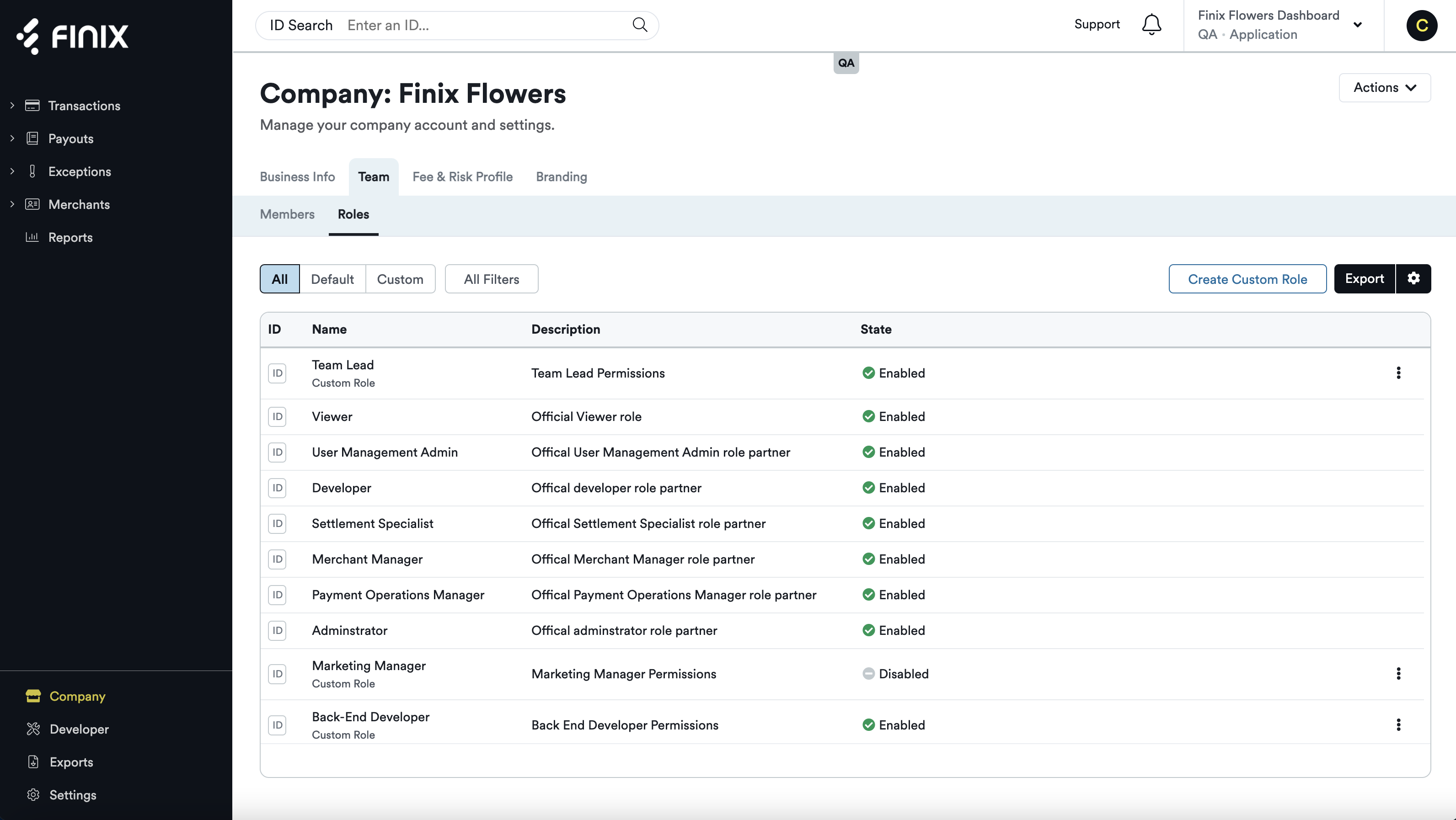Expand the Merchants sidebar section
Screen dimensions: 1456x820
point(12,204)
